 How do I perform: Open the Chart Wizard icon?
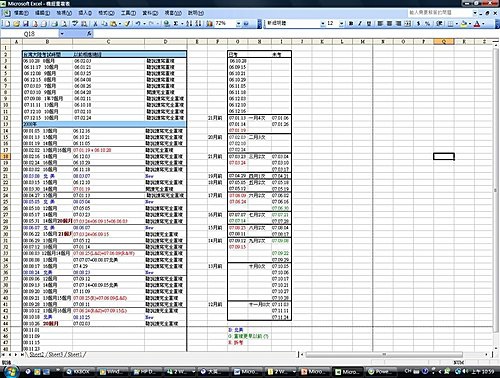pyautogui.click(x=209, y=23)
